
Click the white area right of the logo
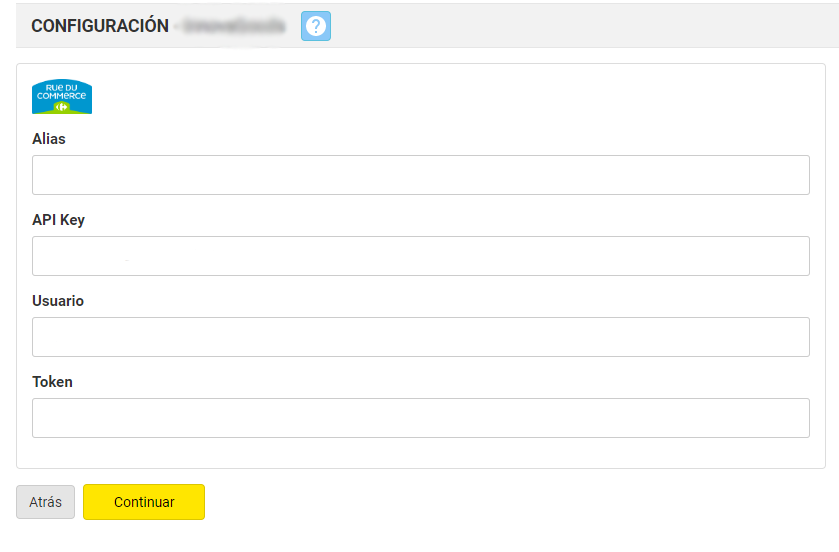[450, 96]
